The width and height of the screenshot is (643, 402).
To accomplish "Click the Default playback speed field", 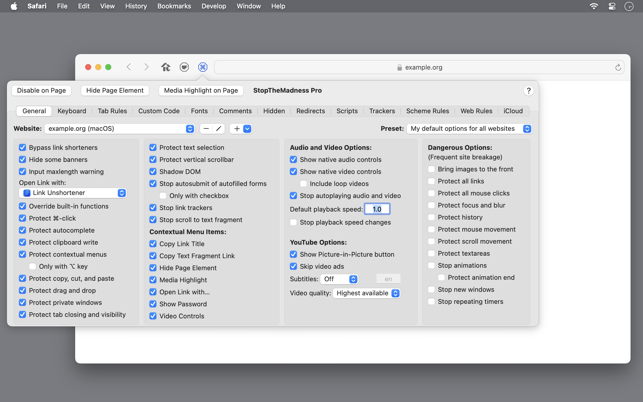I will coord(377,209).
